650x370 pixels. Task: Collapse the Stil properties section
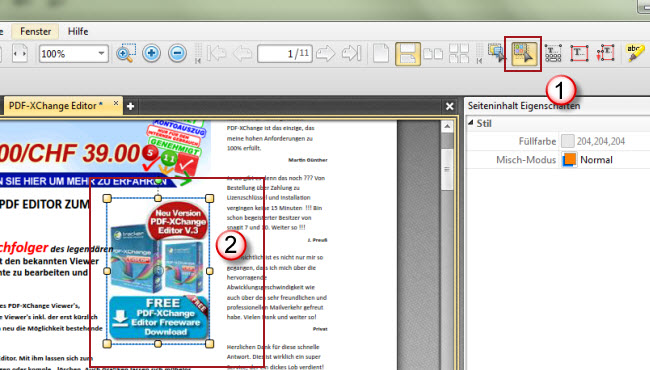tap(471, 123)
